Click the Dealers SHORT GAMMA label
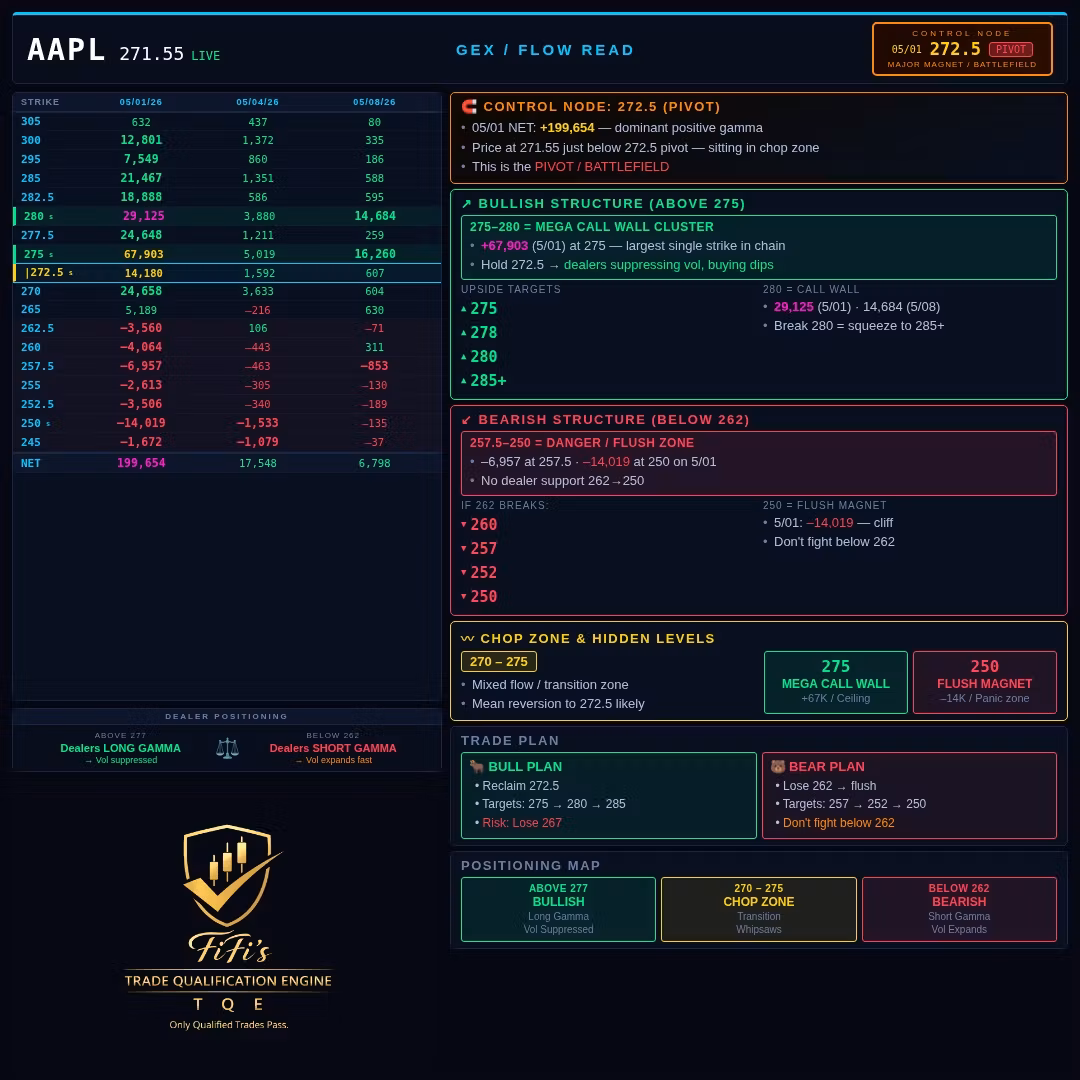The image size is (1080, 1080). click(x=333, y=748)
